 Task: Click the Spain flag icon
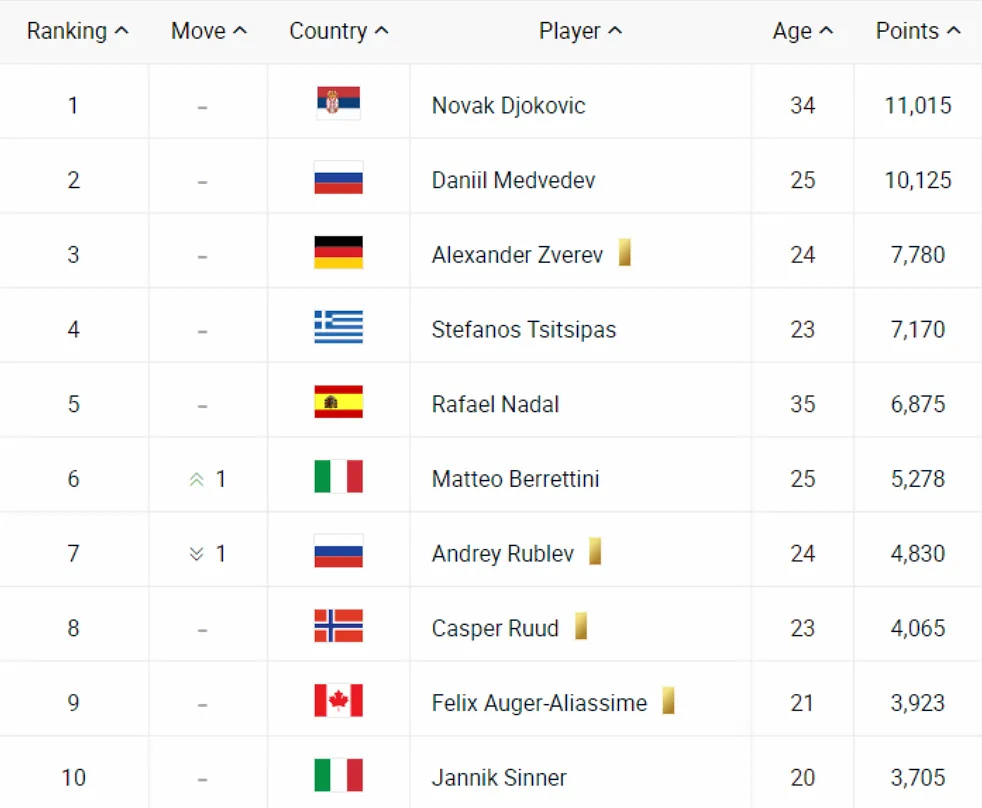(x=338, y=401)
